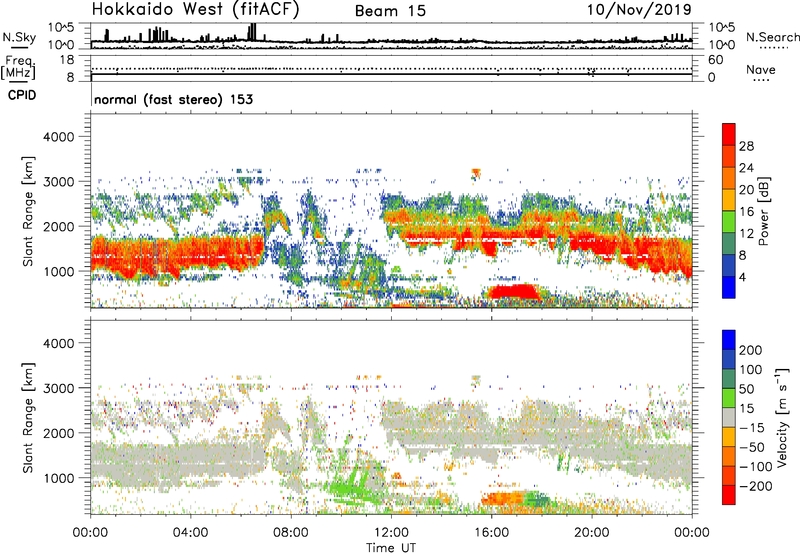Select Slant Range label of velocity panel
The width and height of the screenshot is (800, 554).
coord(28,418)
